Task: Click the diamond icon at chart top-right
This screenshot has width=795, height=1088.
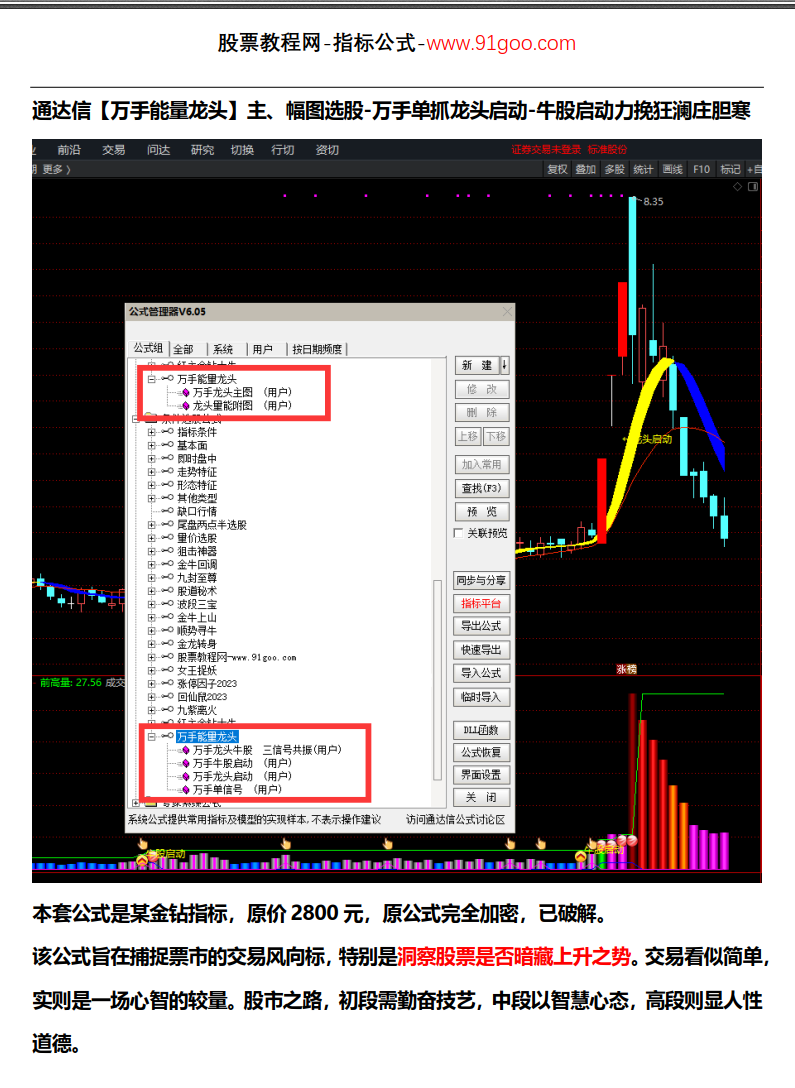Action: pos(737,187)
